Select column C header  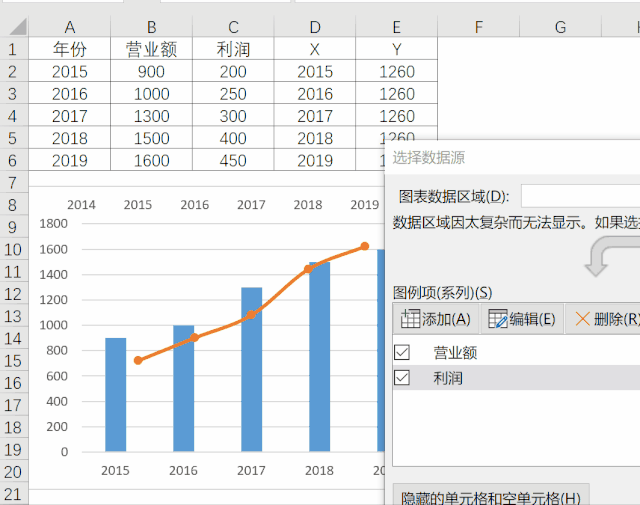coord(233,27)
